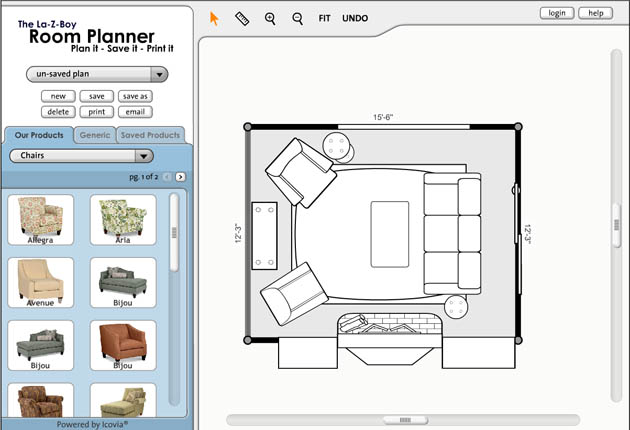Click the pg. 1 of 2 indicator
Screen dimensions: 630x430
[x=144, y=177]
